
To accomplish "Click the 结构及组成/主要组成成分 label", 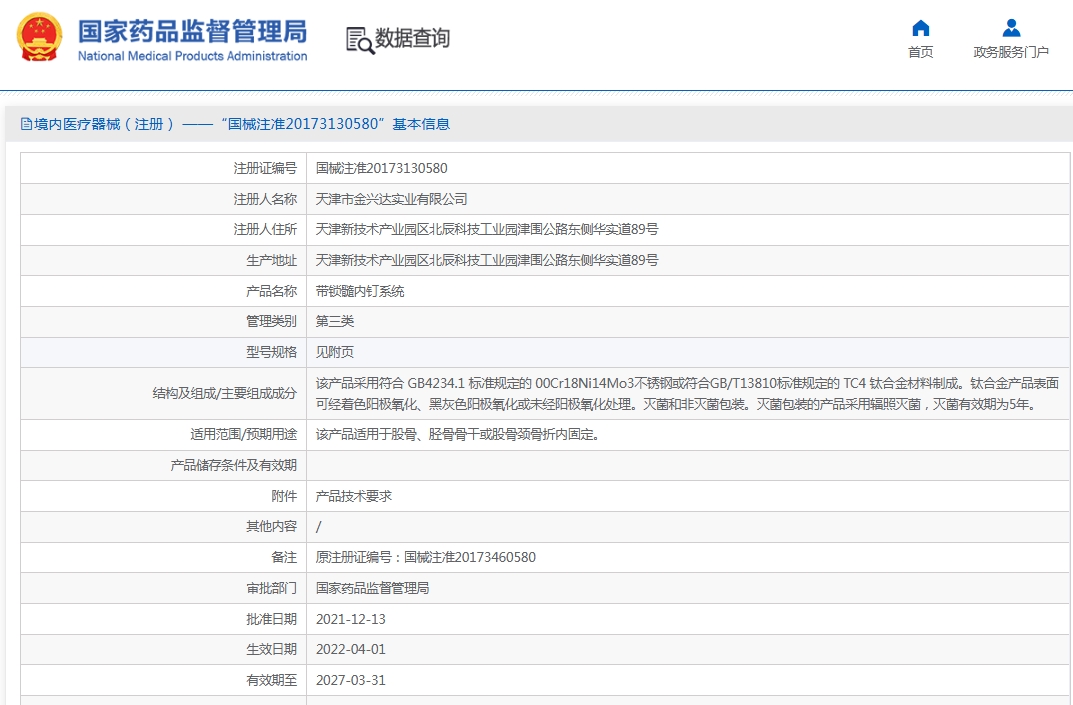I will click(x=224, y=394).
